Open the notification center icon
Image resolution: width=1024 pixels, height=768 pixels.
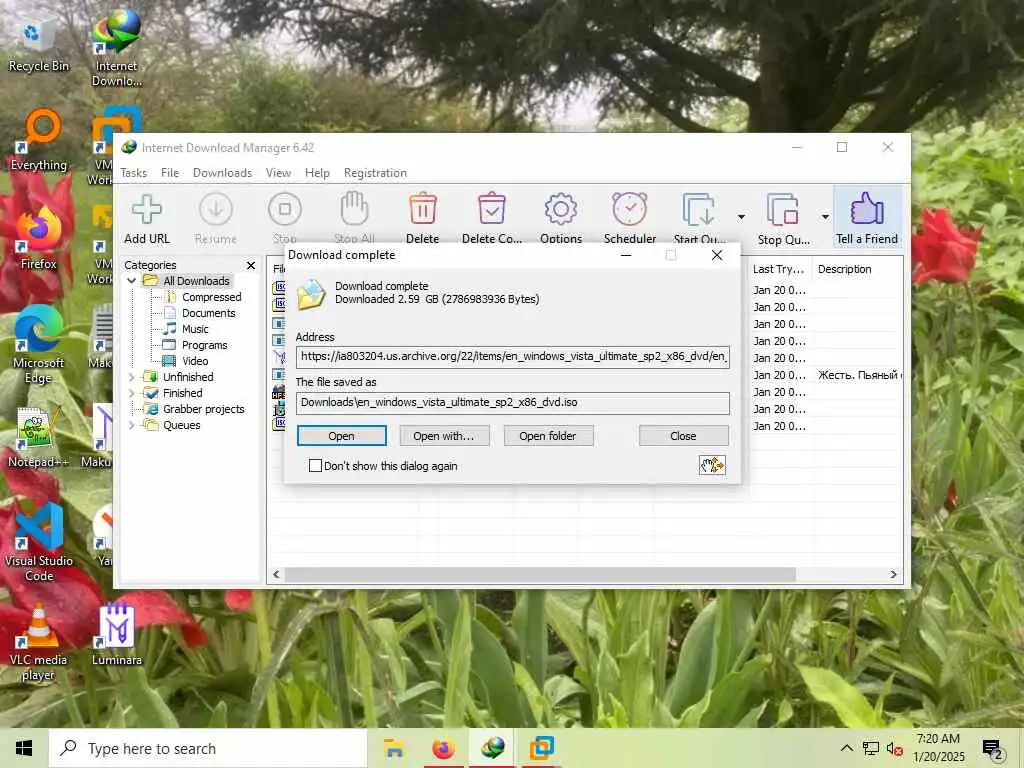[x=993, y=748]
